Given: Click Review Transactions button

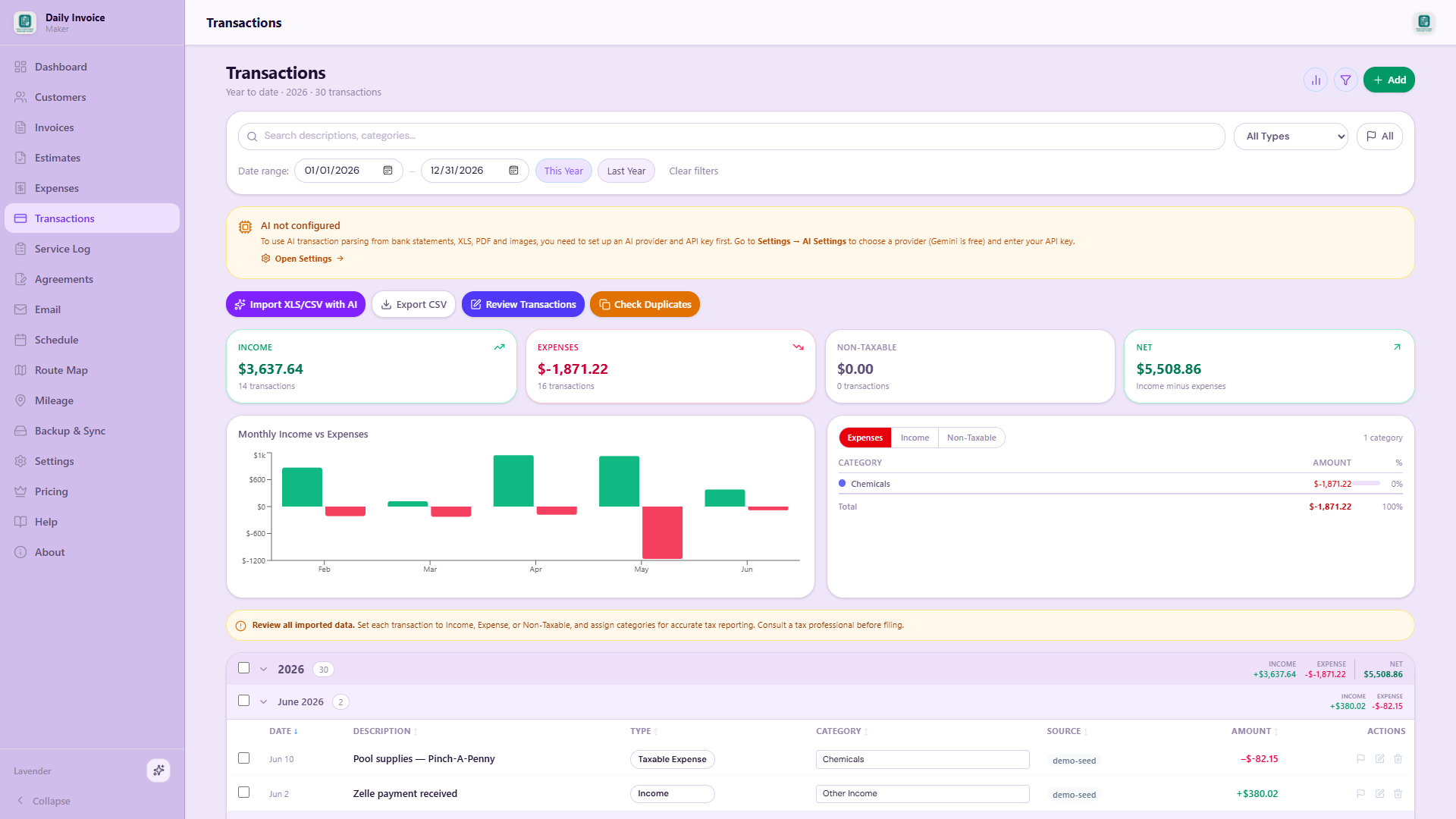Looking at the screenshot, I should pos(523,304).
